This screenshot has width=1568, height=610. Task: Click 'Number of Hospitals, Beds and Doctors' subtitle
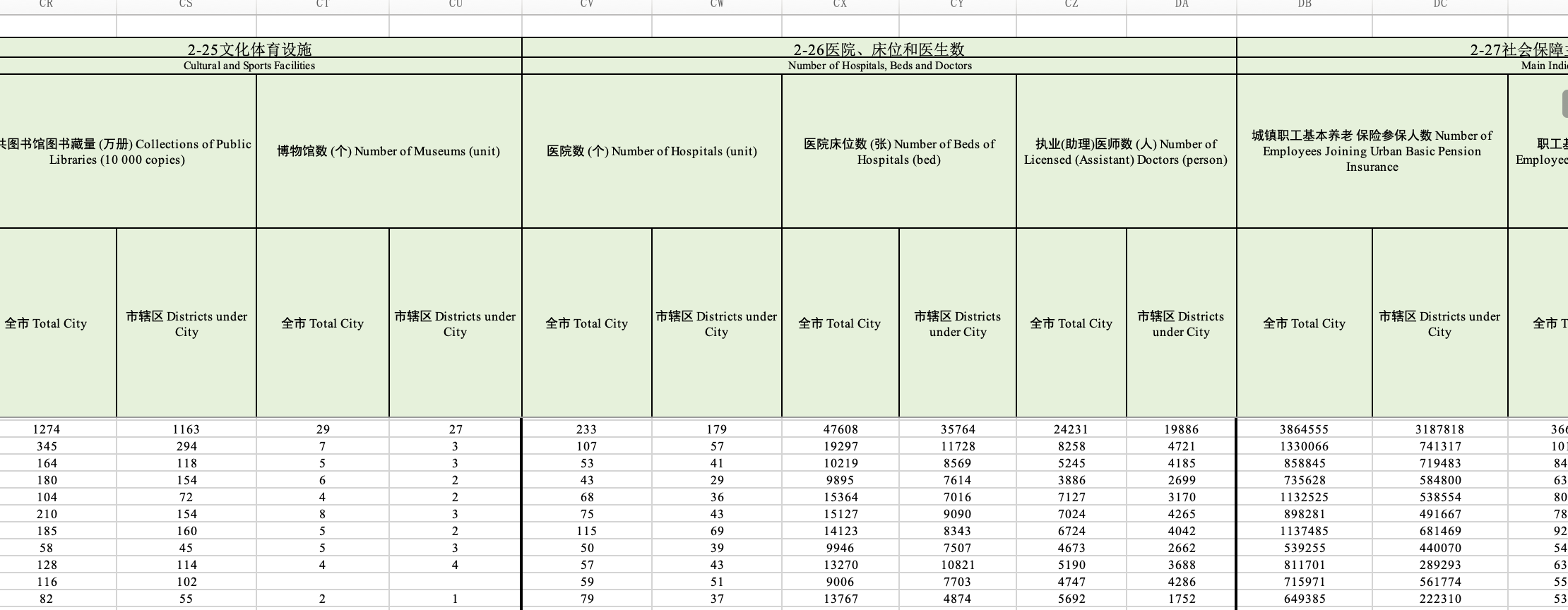pos(879,66)
